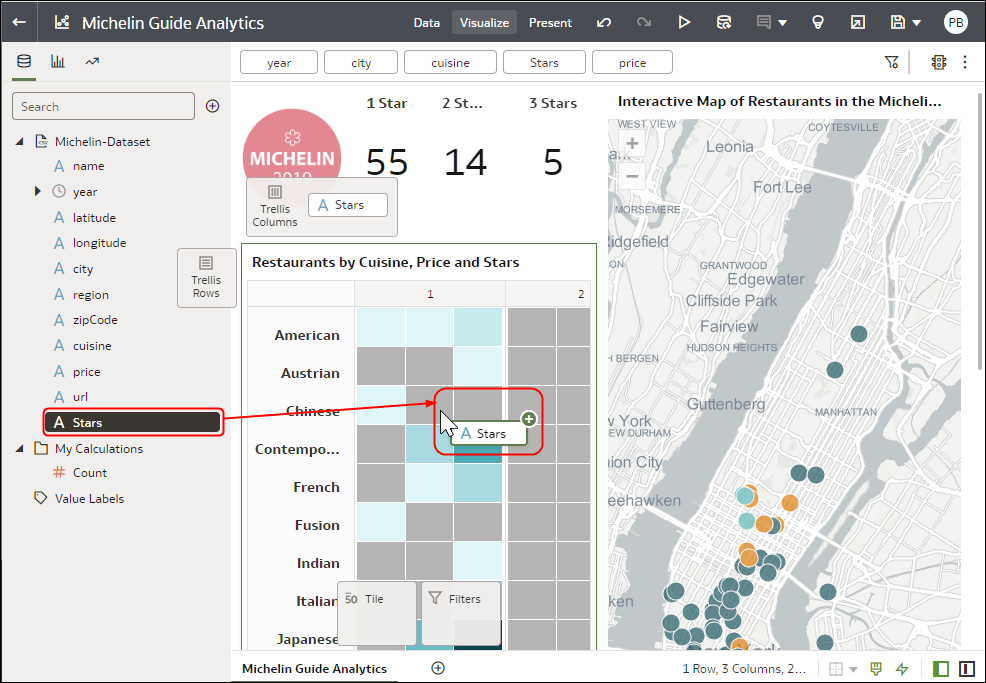Click the back arrow icon
Screen dimensions: 986x683
[x=19, y=22]
